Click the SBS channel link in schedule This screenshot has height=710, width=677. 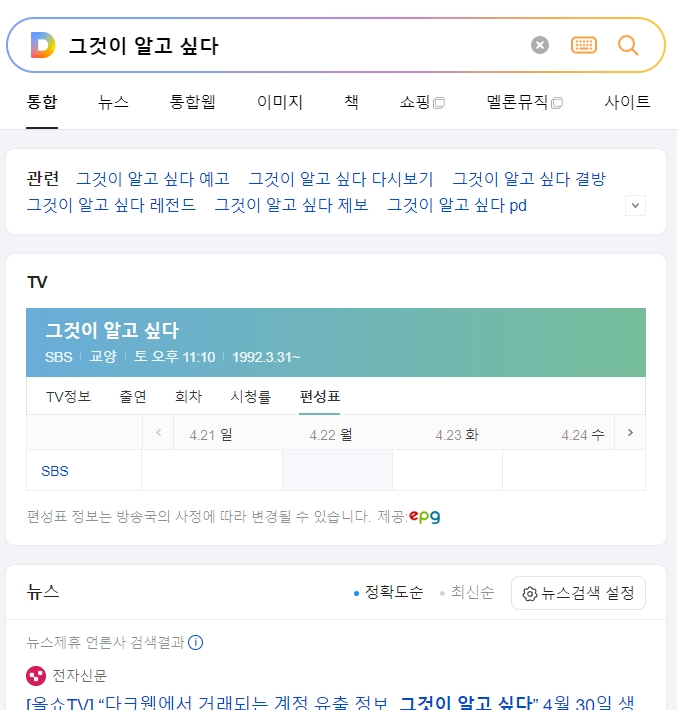[55, 471]
